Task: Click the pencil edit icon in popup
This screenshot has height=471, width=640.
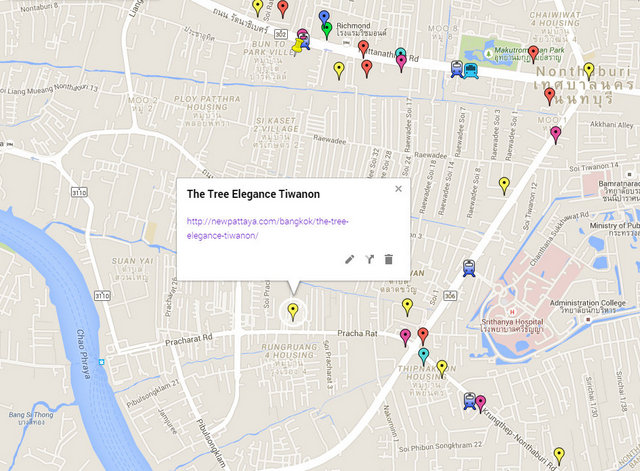Action: (349, 260)
